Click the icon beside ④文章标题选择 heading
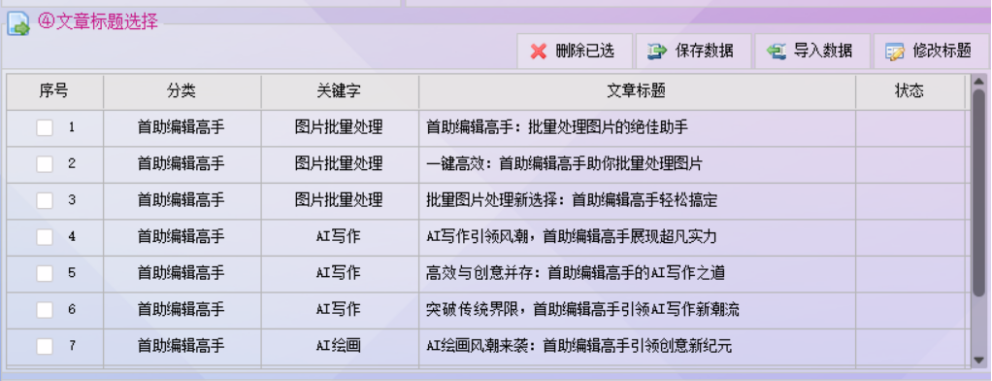Viewport: 992px width, 381px height. pyautogui.click(x=18, y=25)
